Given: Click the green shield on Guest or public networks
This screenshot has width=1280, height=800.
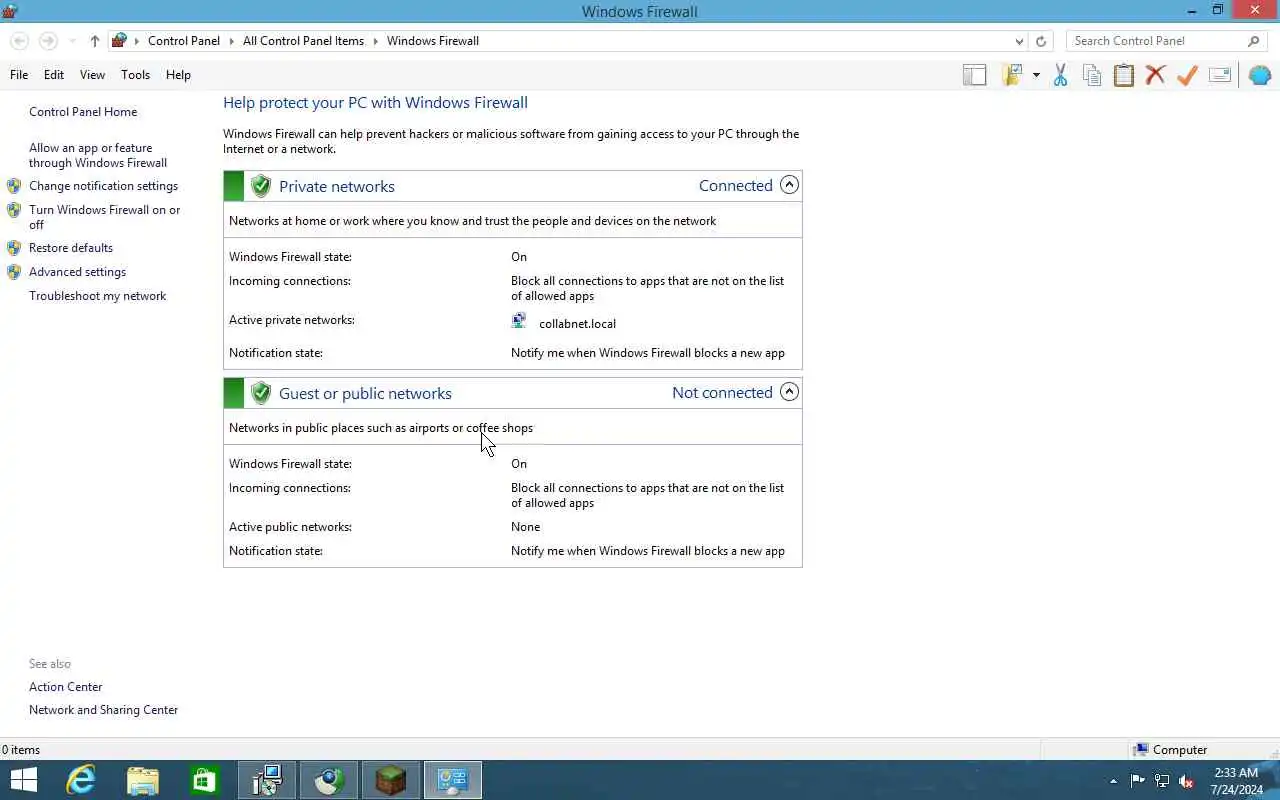Looking at the screenshot, I should [x=261, y=393].
